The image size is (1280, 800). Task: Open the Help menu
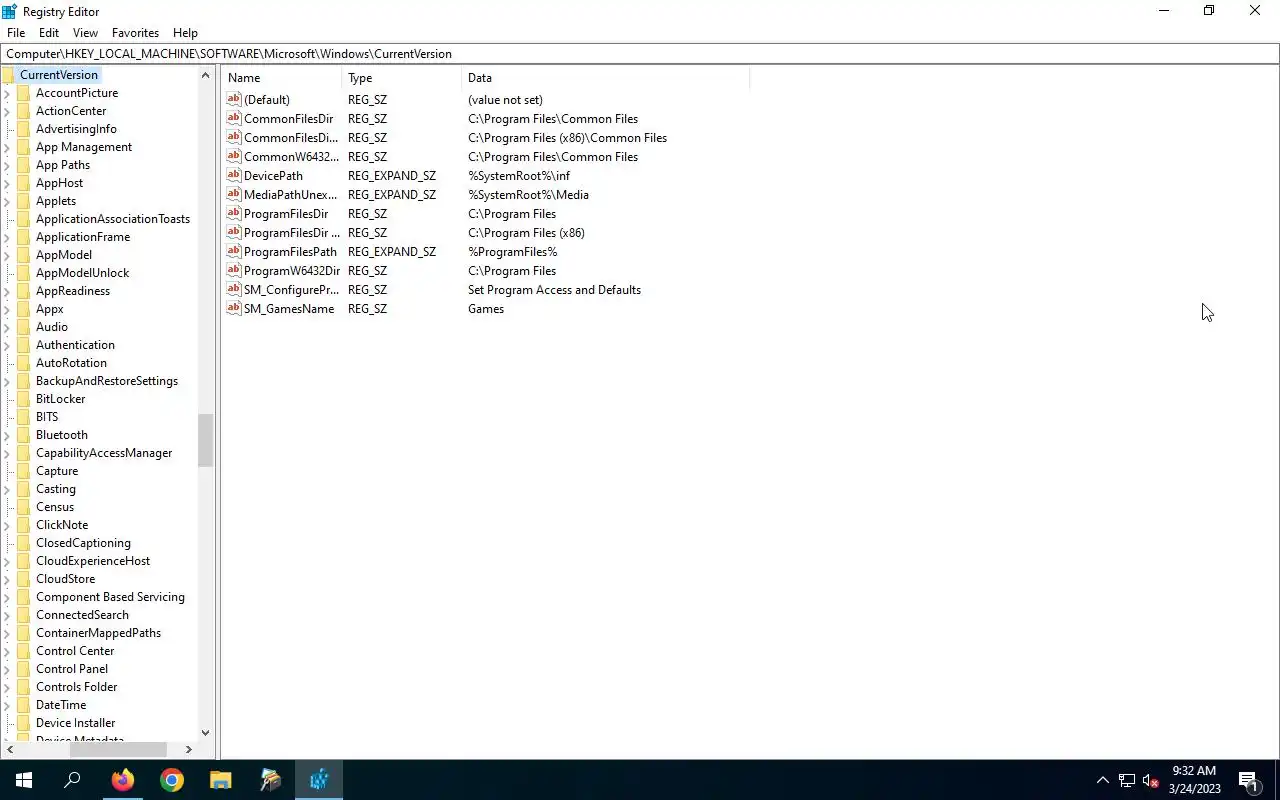point(185,33)
